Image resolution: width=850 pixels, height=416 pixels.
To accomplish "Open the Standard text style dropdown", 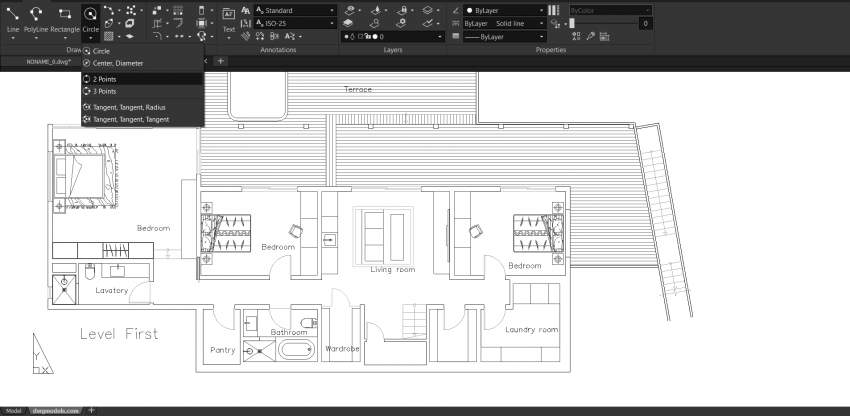I will point(295,10).
